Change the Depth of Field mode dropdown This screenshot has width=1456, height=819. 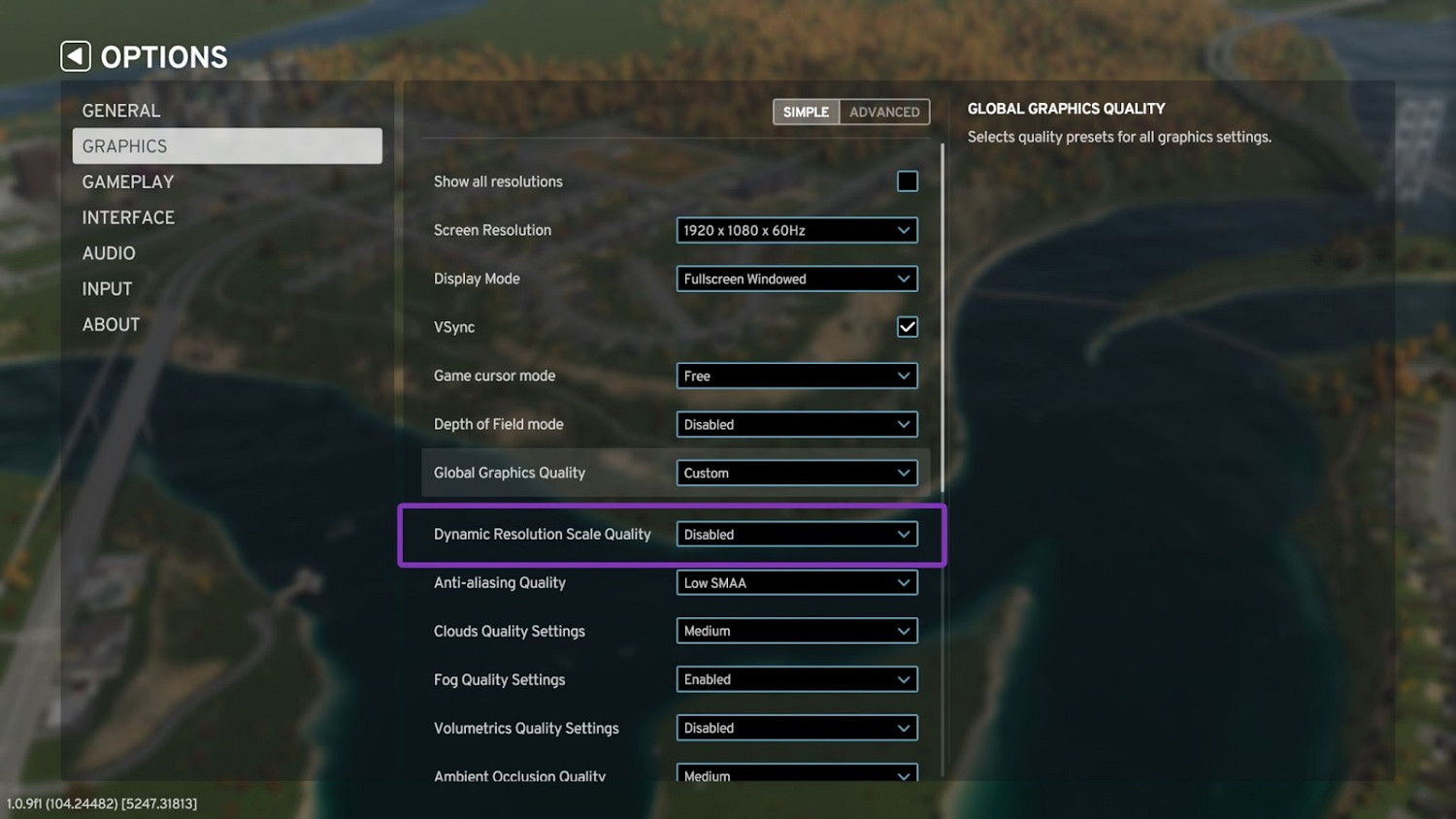click(796, 424)
